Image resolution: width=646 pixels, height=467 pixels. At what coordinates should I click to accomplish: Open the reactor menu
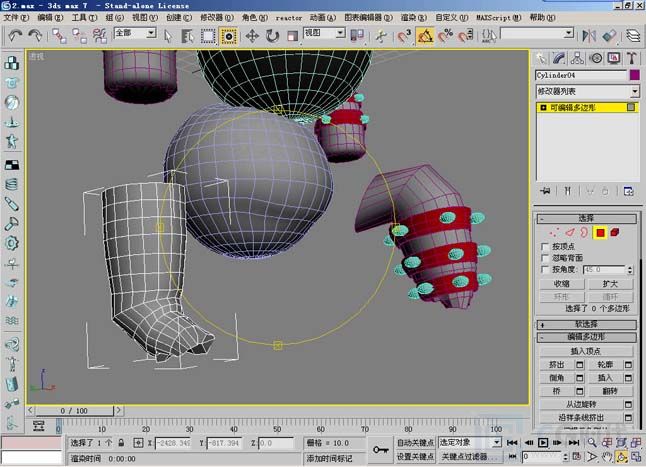tap(288, 18)
